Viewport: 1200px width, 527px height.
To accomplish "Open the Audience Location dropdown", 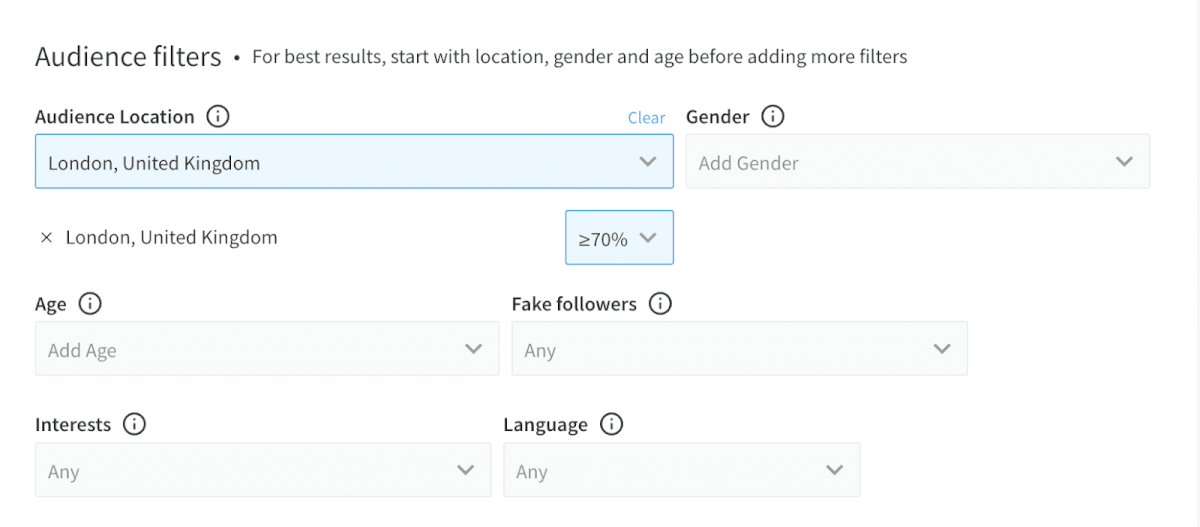I will tap(340, 162).
